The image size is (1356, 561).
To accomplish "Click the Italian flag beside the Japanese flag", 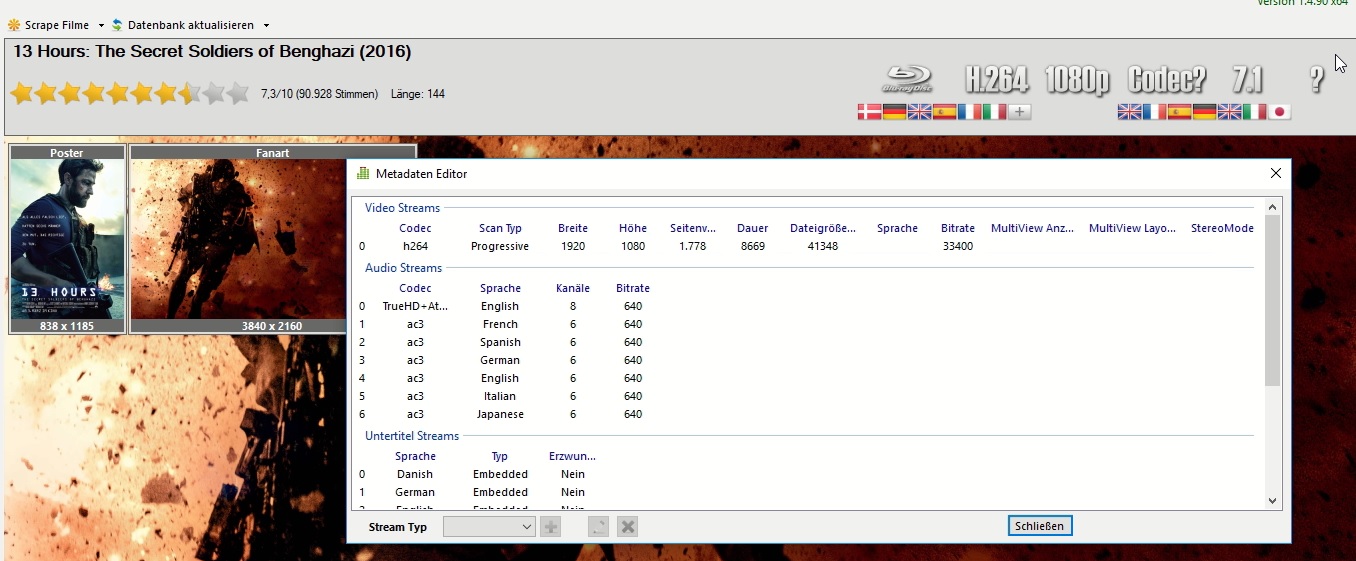I will 1254,112.
